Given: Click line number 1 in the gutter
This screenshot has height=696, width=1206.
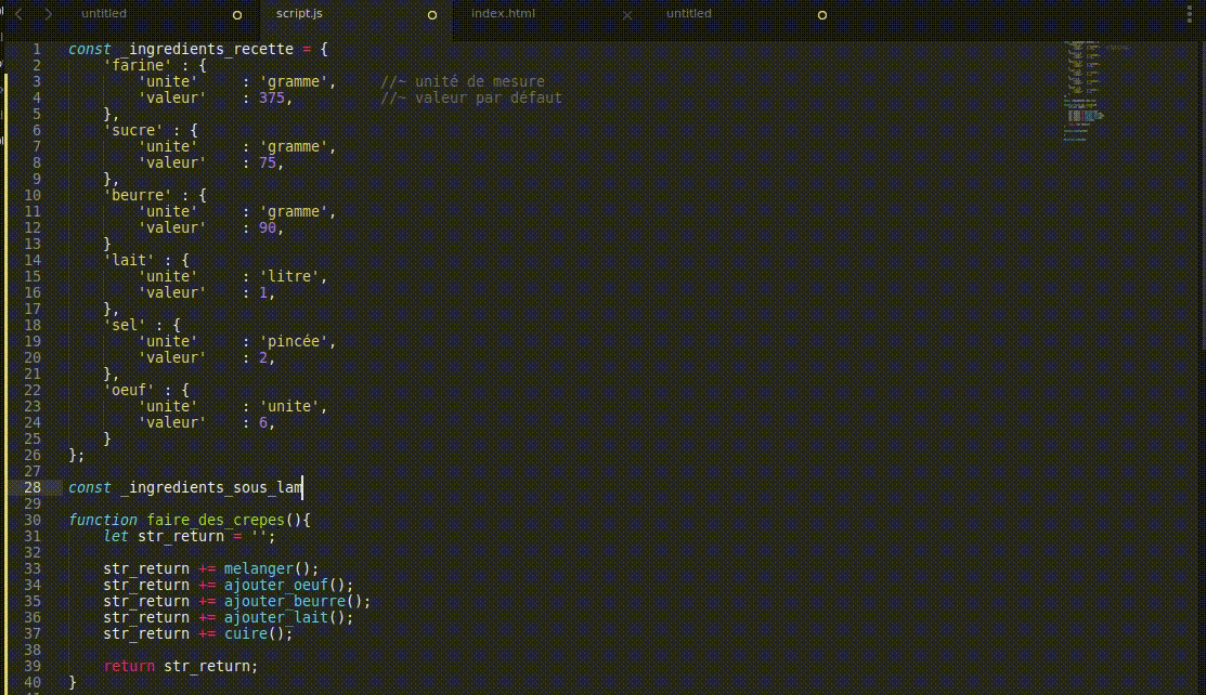Looking at the screenshot, I should click(x=36, y=49).
